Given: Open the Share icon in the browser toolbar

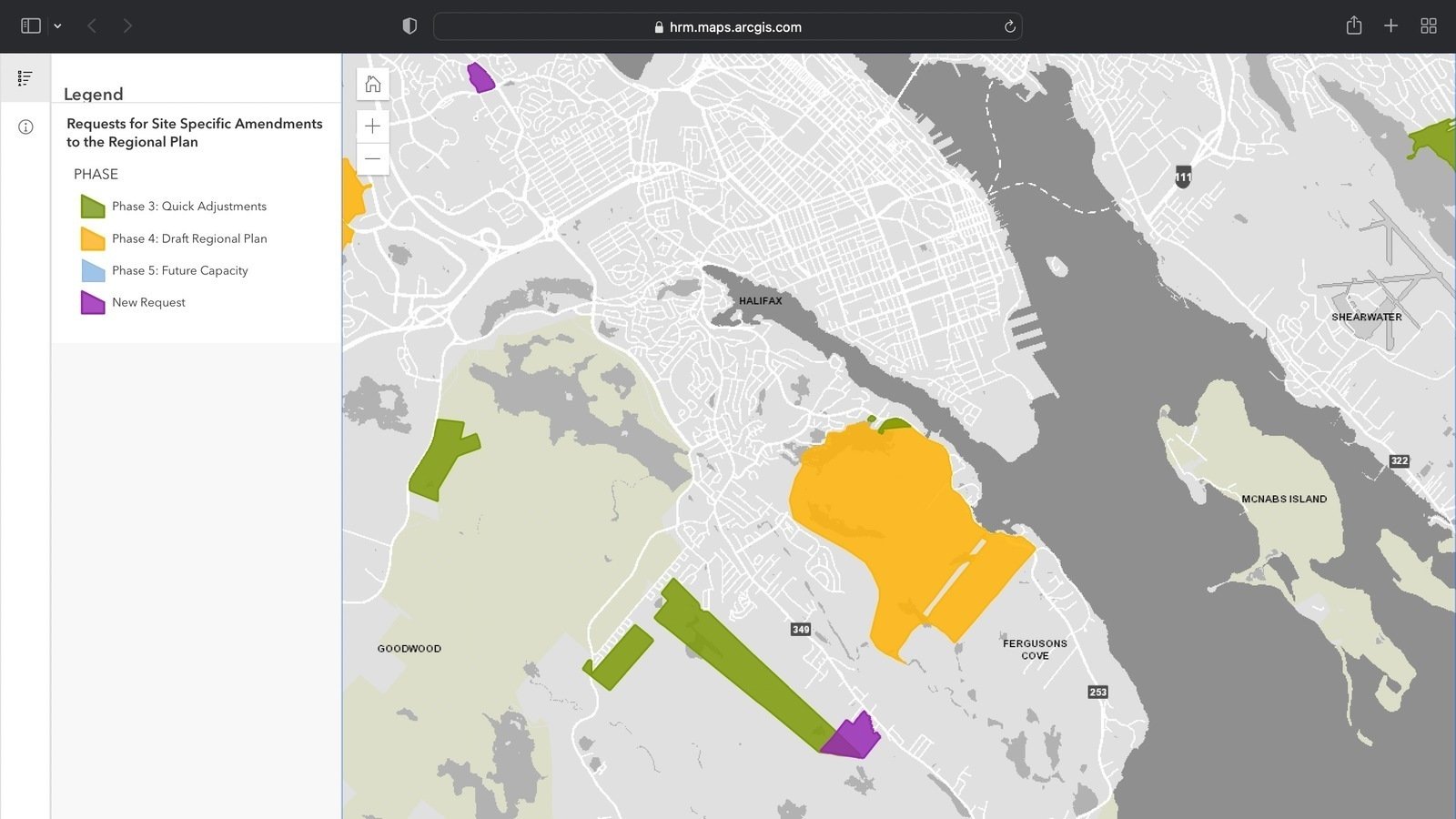Looking at the screenshot, I should (1353, 25).
